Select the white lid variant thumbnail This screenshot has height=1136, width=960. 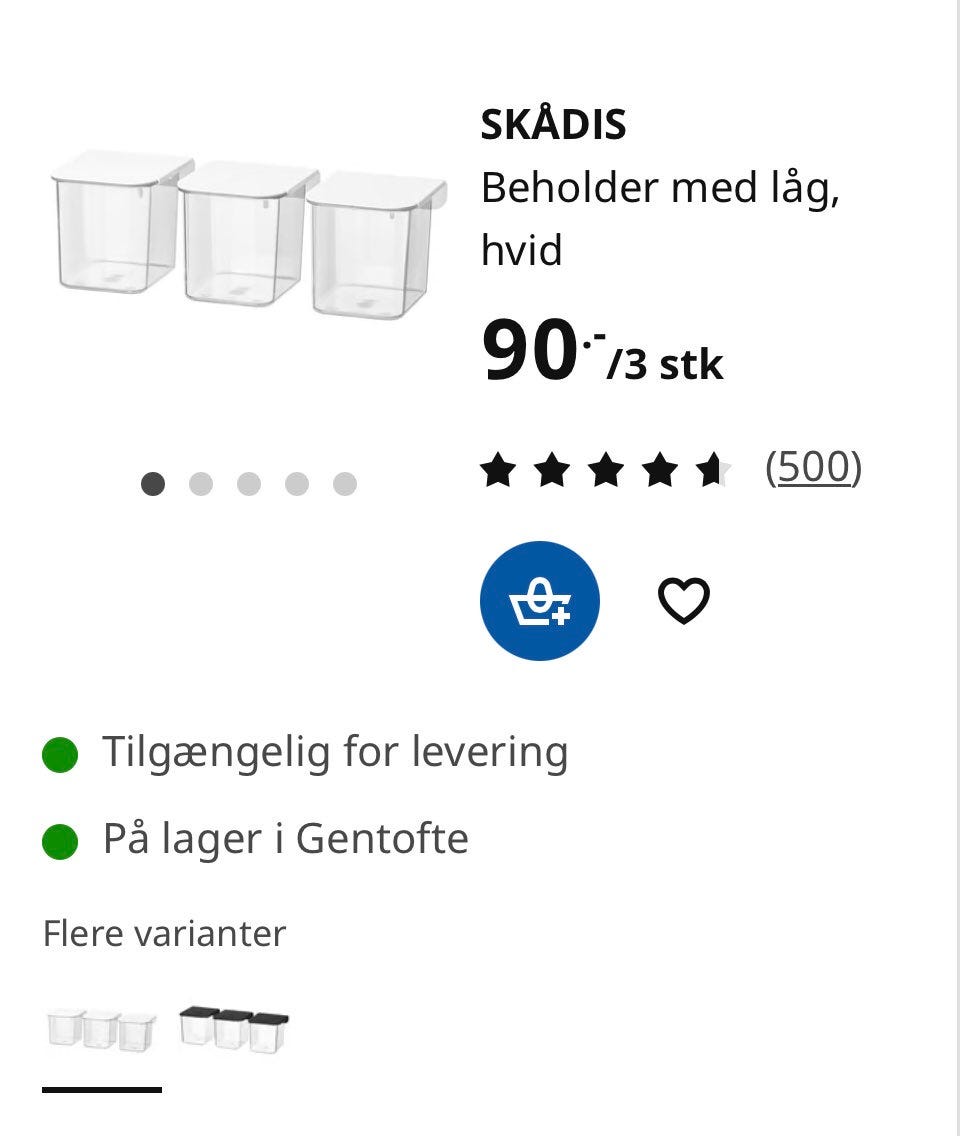(x=102, y=1030)
